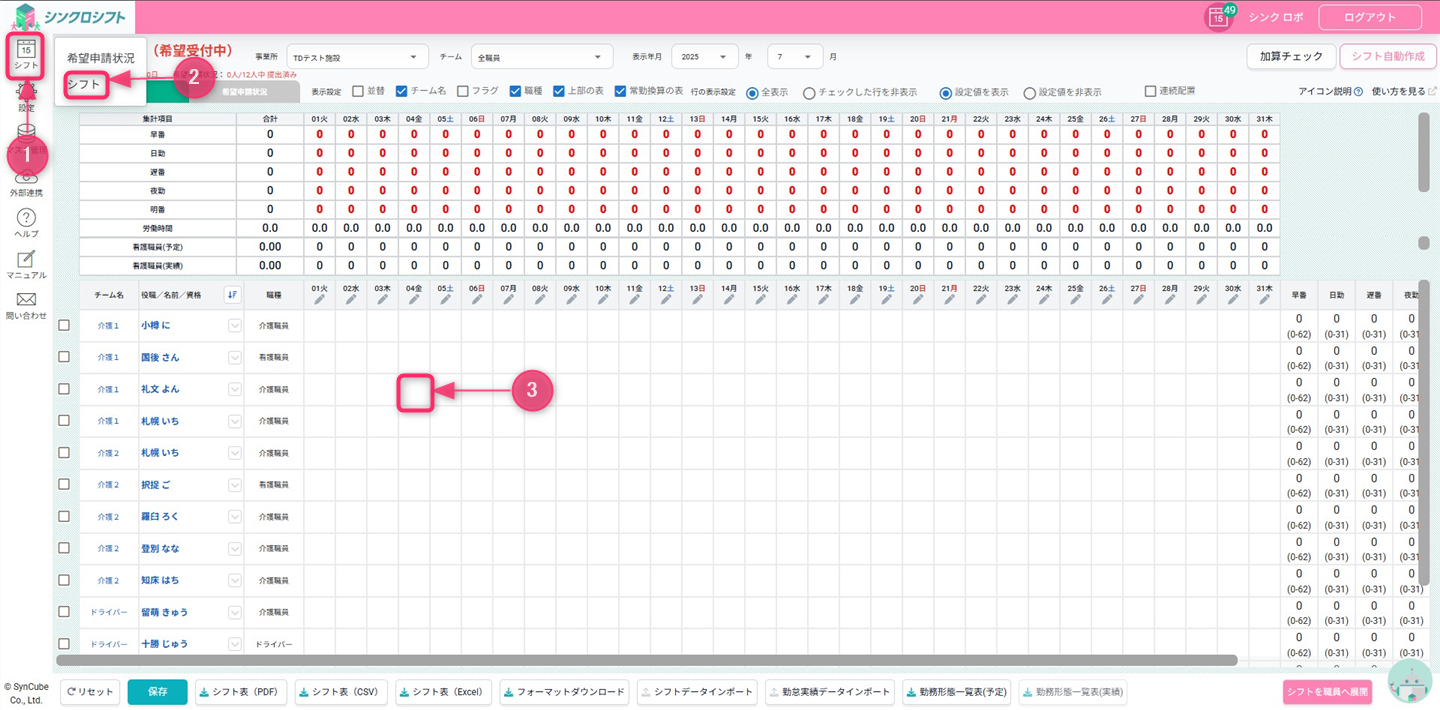Viewport: 1440px width, 710px height.
Task: Select the 全表示 radio button
Action: coord(753,93)
